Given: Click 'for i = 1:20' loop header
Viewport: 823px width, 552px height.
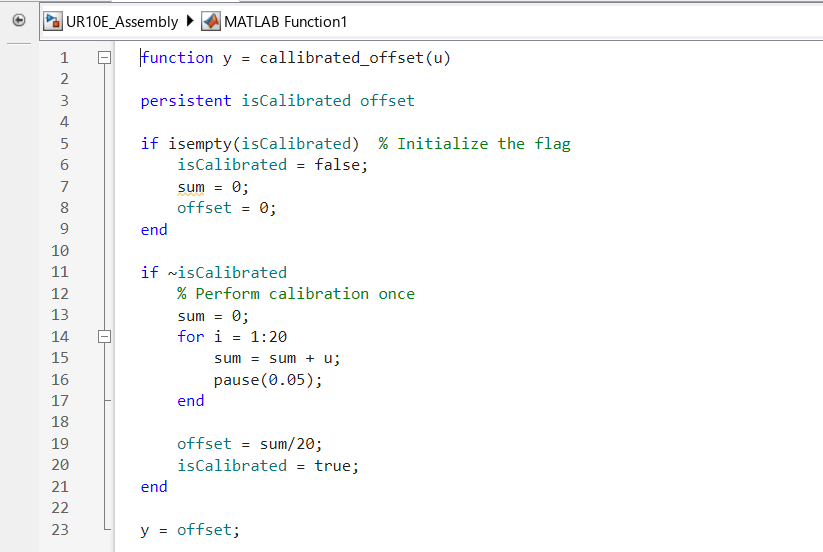Looking at the screenshot, I should click(x=232, y=336).
